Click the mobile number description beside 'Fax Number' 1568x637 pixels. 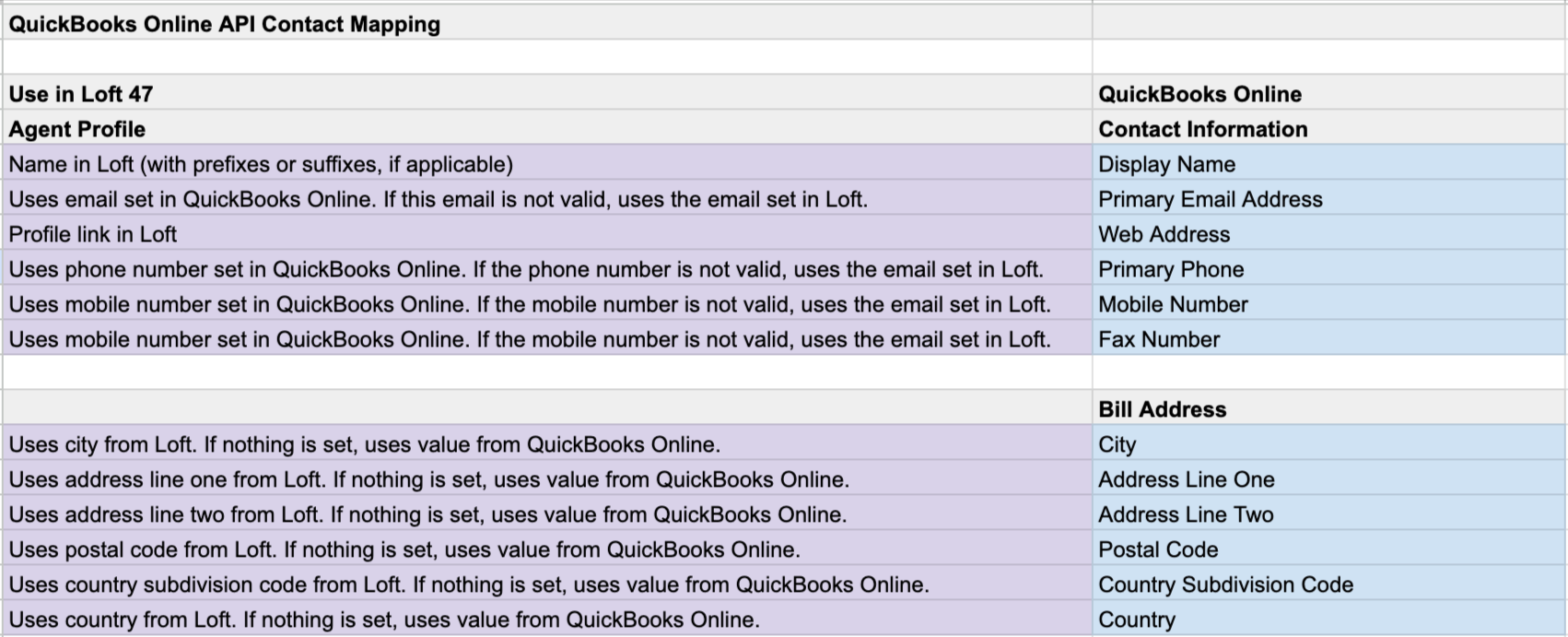point(547,338)
